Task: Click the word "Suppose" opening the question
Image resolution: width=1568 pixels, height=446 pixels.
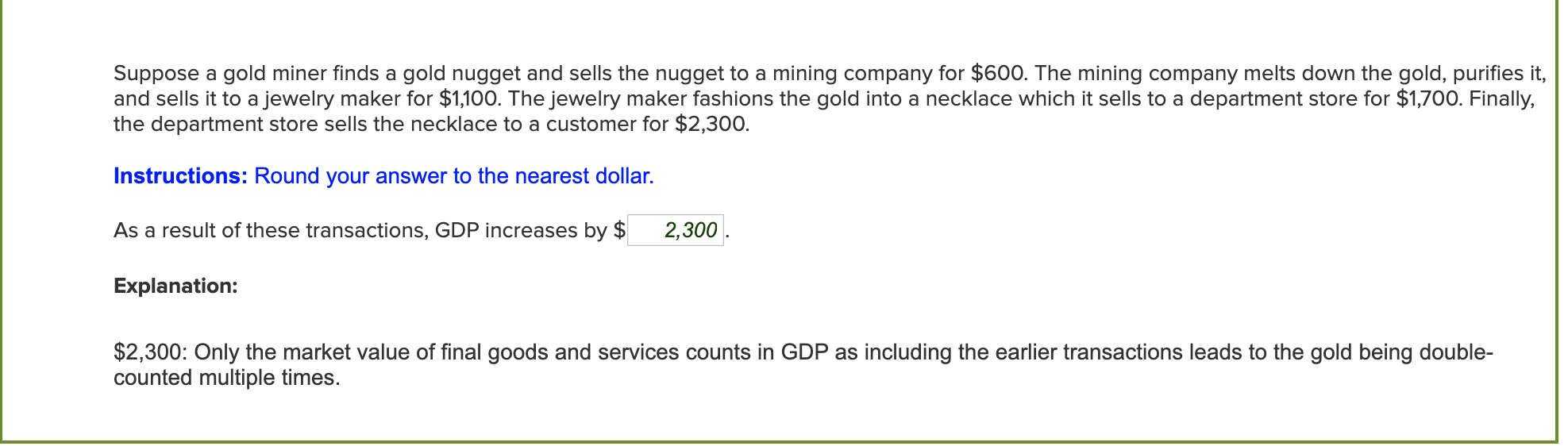Action: tap(156, 74)
